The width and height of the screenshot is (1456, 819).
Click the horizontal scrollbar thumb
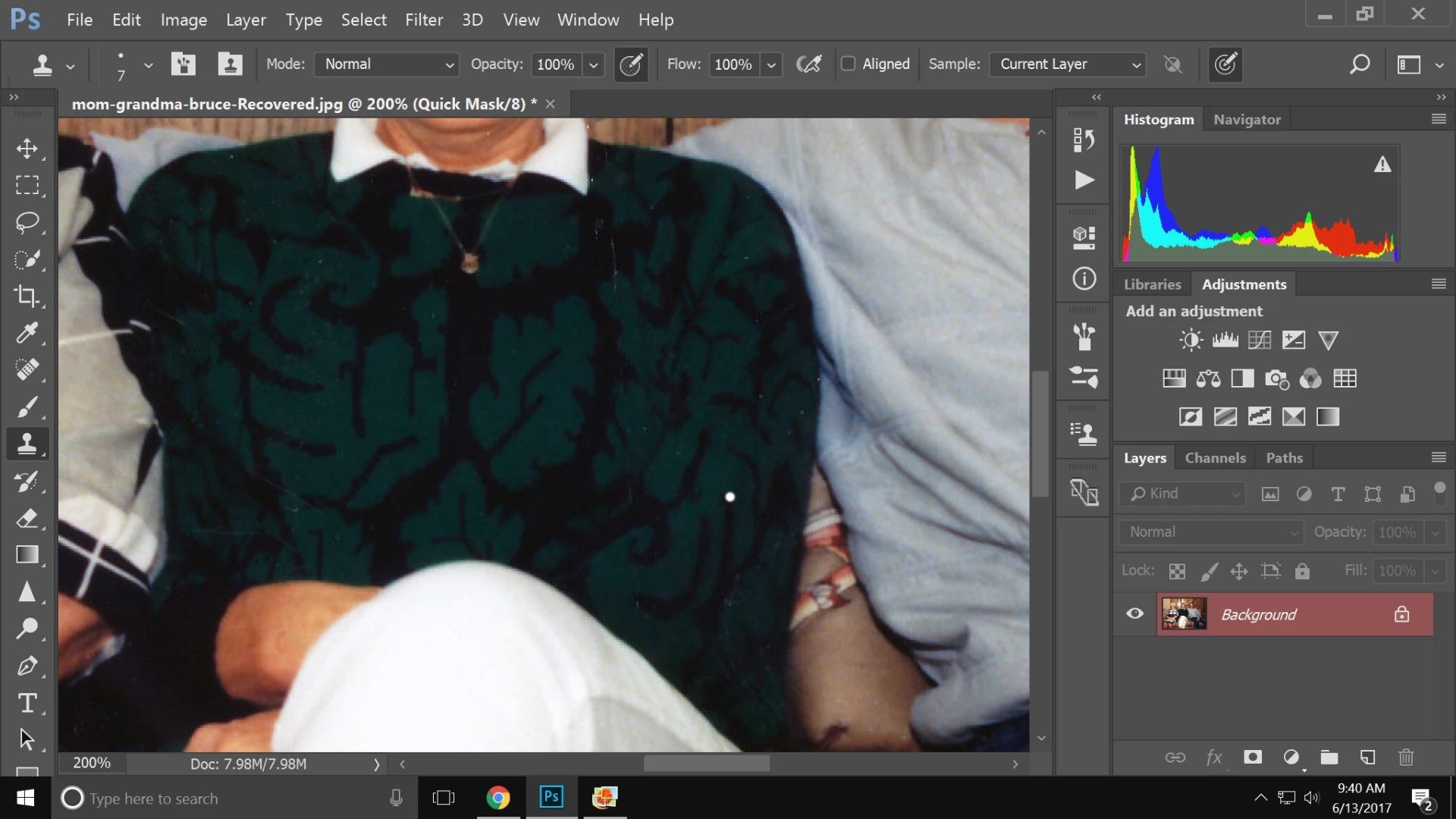coord(706,764)
